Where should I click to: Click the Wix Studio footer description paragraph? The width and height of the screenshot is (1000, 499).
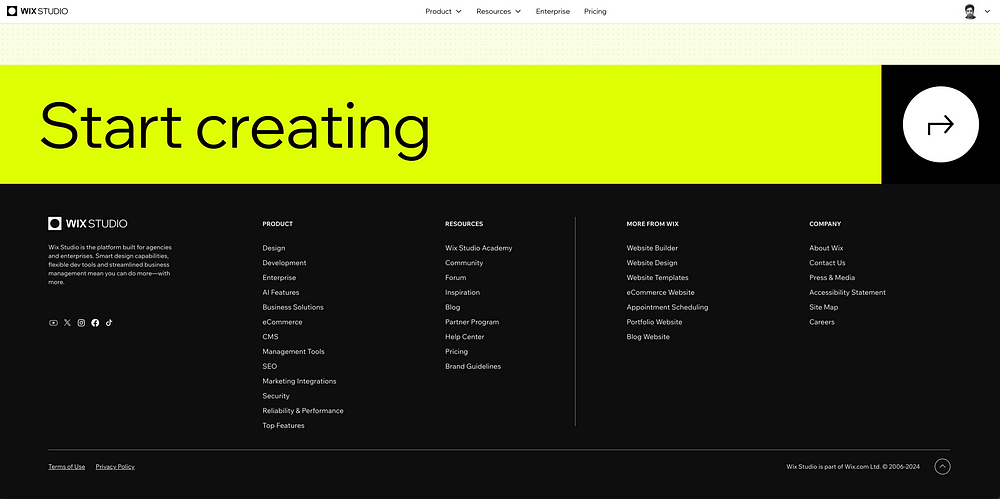110,264
